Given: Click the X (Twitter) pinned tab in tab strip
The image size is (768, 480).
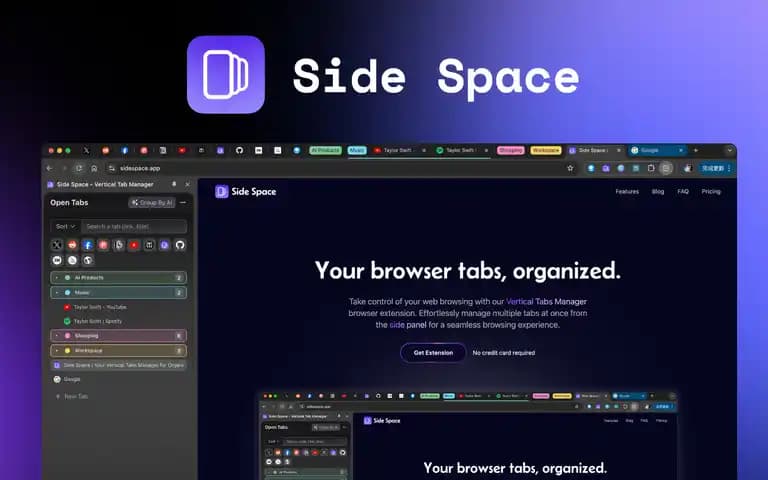Looking at the screenshot, I should pos(86,150).
